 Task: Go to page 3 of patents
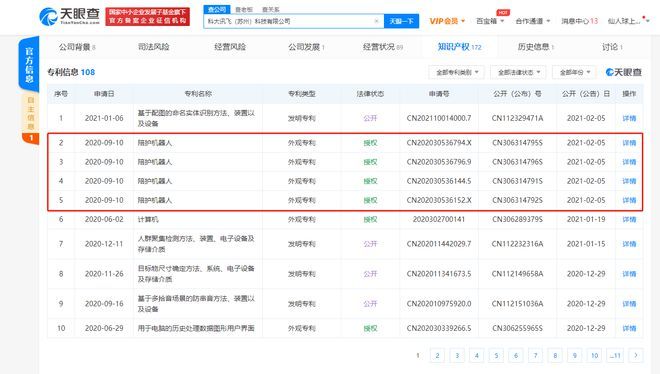pyautogui.click(x=457, y=355)
